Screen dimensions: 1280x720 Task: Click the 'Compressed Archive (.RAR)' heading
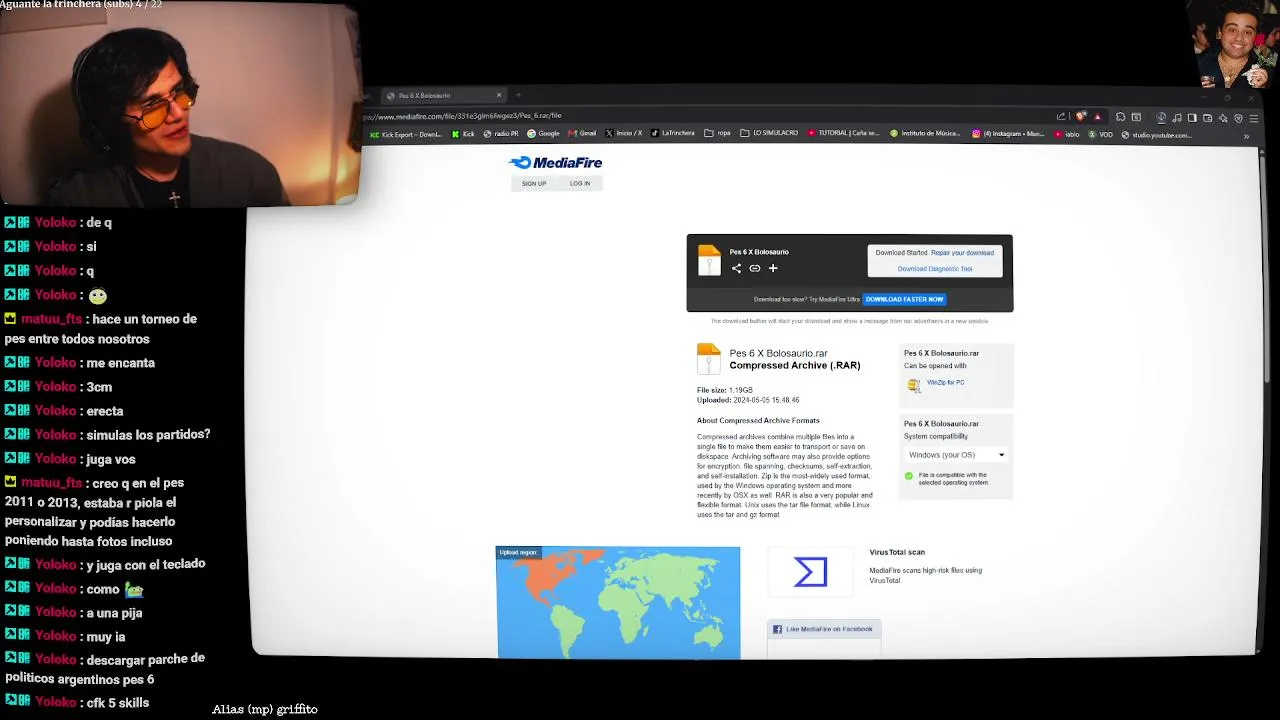(x=794, y=366)
